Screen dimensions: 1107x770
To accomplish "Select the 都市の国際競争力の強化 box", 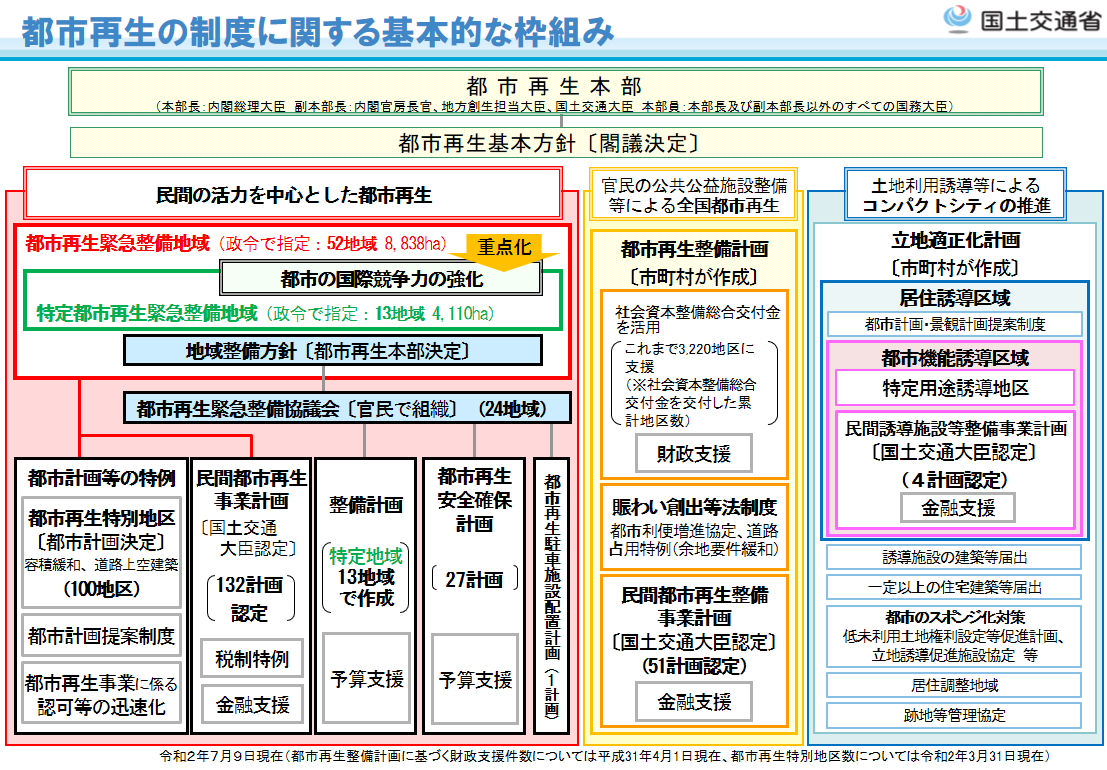I will coord(381,278).
